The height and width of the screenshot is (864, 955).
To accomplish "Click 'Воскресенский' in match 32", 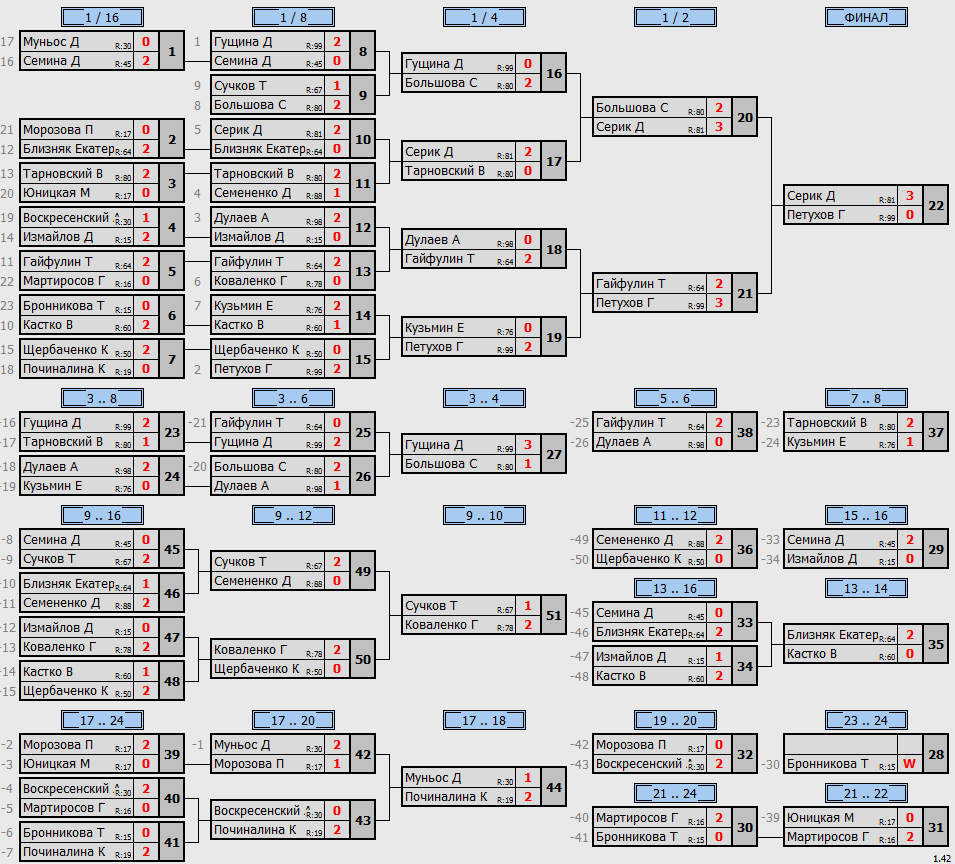I will click(x=638, y=764).
